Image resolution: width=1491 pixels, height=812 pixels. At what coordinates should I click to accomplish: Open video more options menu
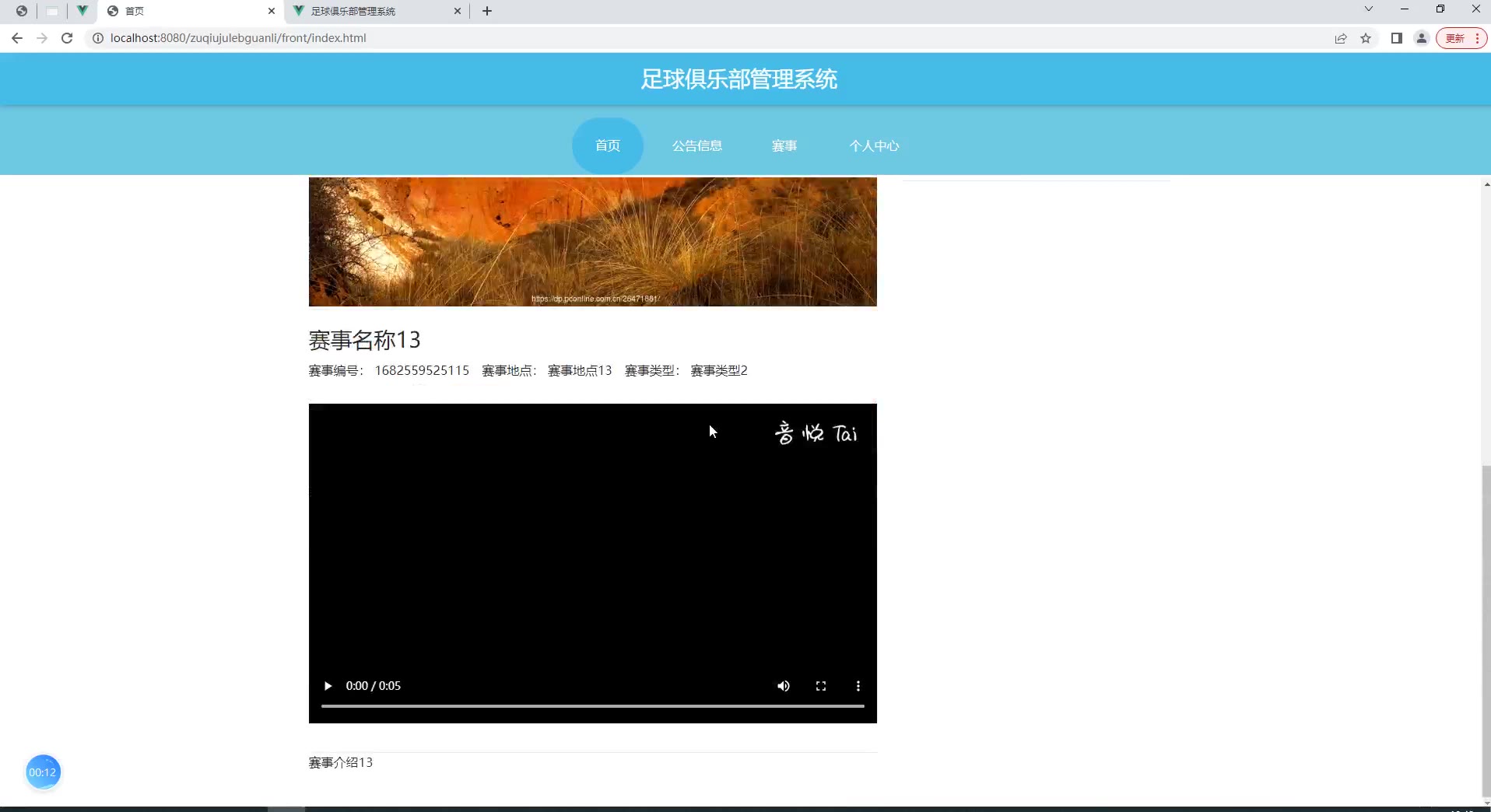tap(858, 686)
